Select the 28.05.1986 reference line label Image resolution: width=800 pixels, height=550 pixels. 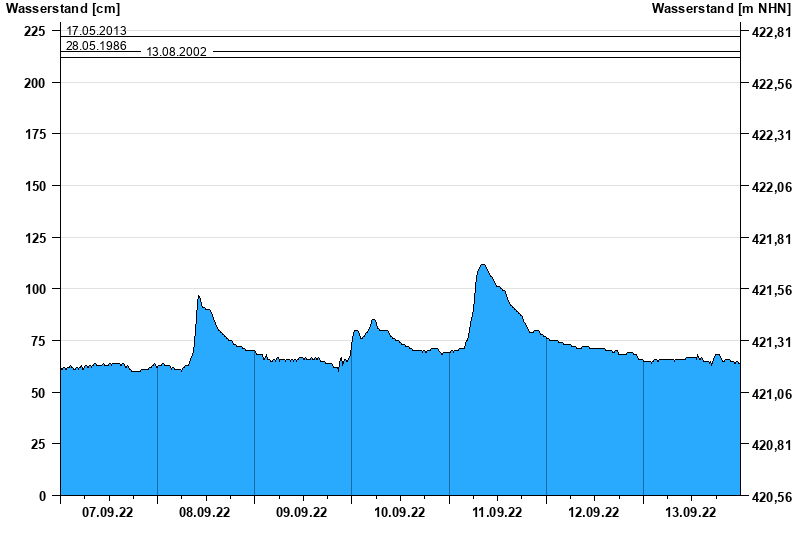pos(96,46)
